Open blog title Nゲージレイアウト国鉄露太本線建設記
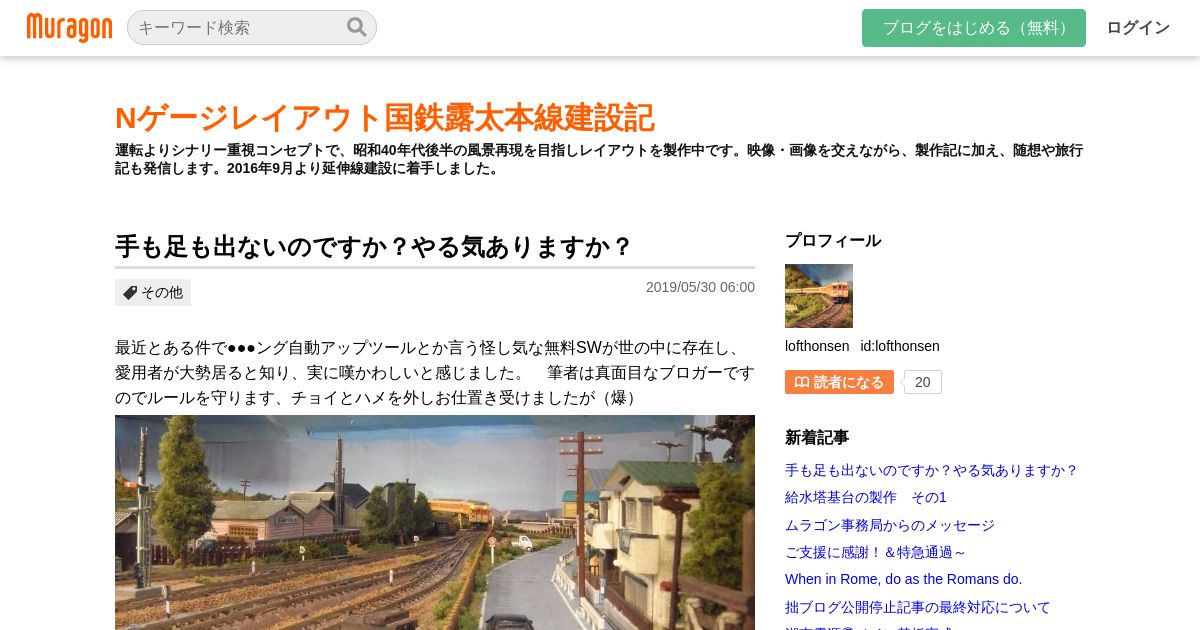This screenshot has height=630, width=1200. [385, 118]
